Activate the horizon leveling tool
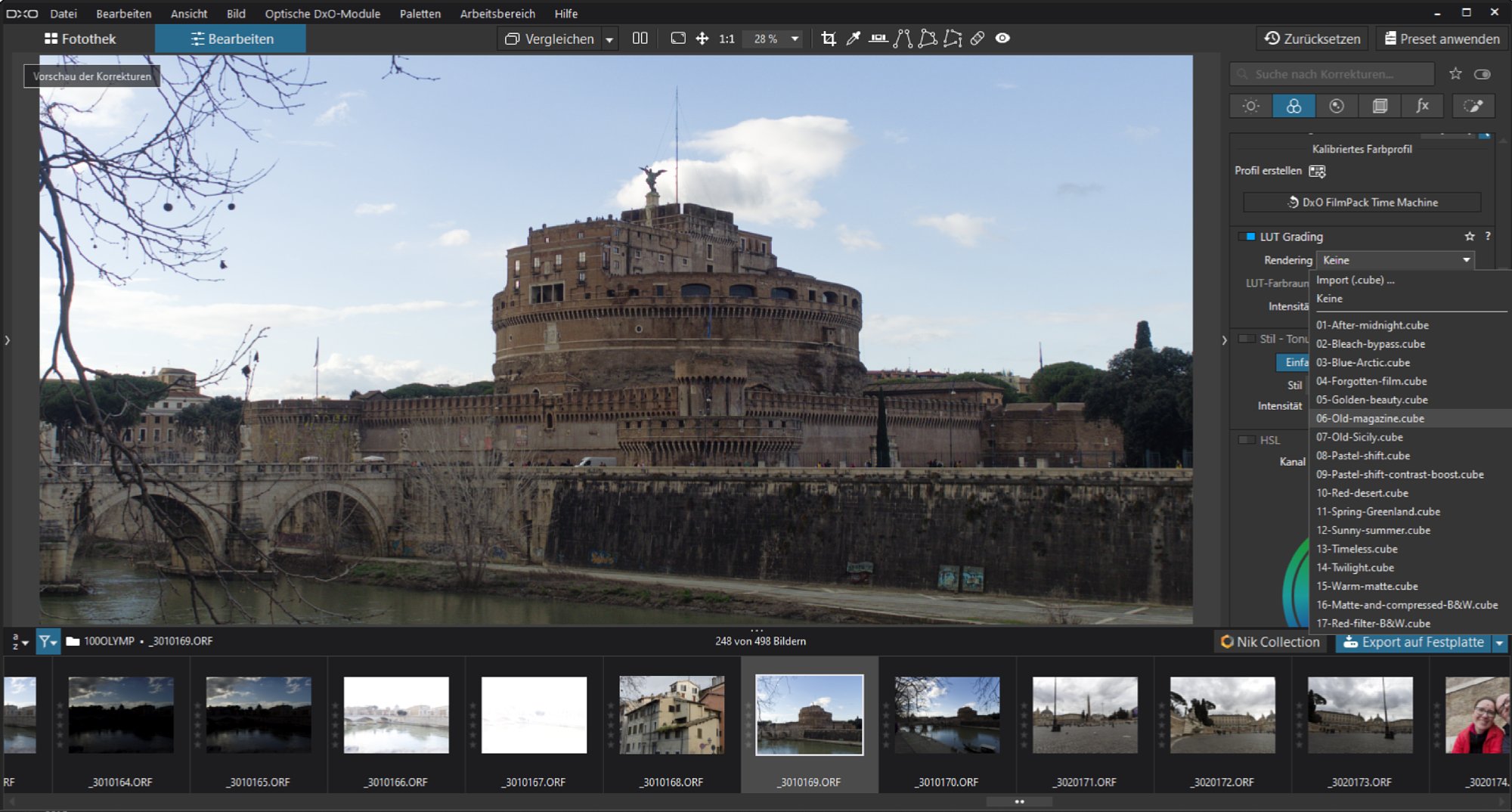1512x812 pixels. tap(878, 39)
